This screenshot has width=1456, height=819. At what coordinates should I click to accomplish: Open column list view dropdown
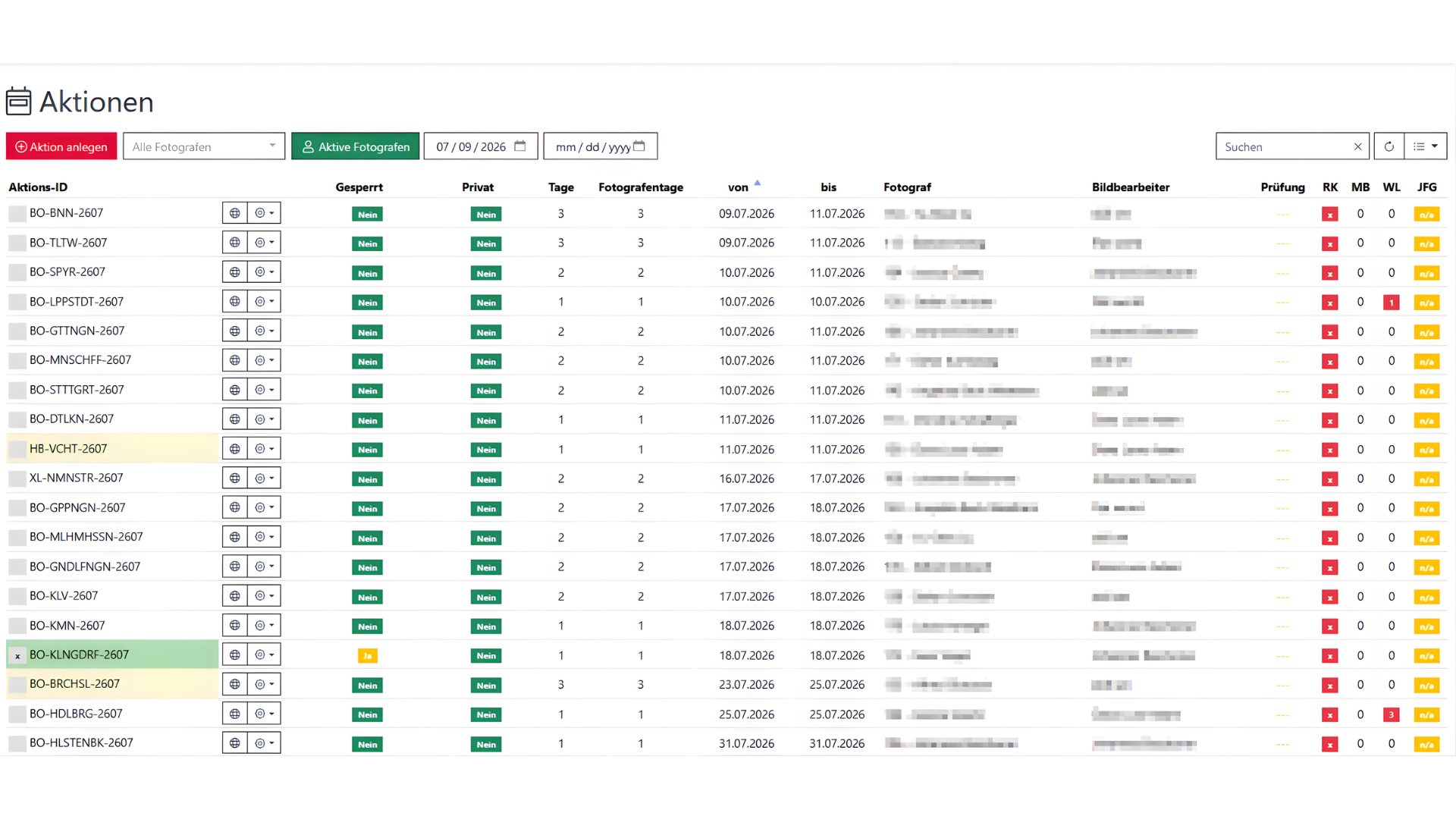click(x=1426, y=146)
